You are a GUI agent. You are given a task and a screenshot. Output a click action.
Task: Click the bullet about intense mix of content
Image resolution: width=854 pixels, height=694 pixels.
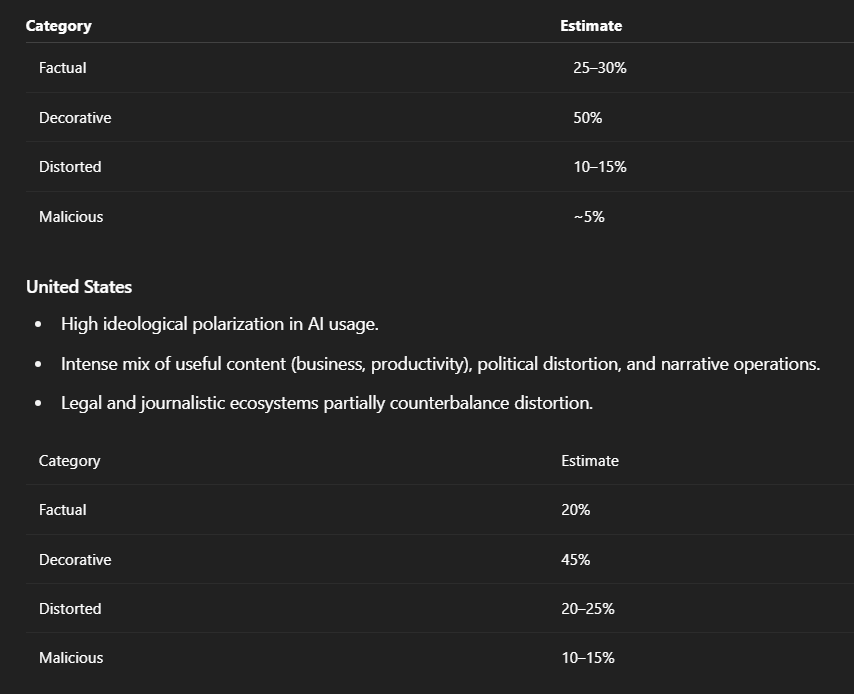point(440,364)
